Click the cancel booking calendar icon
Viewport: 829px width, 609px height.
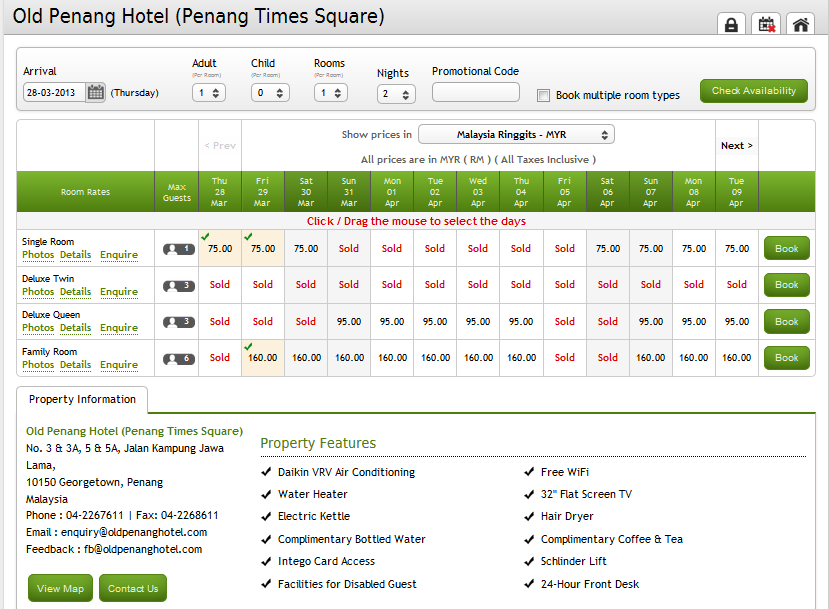click(x=766, y=24)
